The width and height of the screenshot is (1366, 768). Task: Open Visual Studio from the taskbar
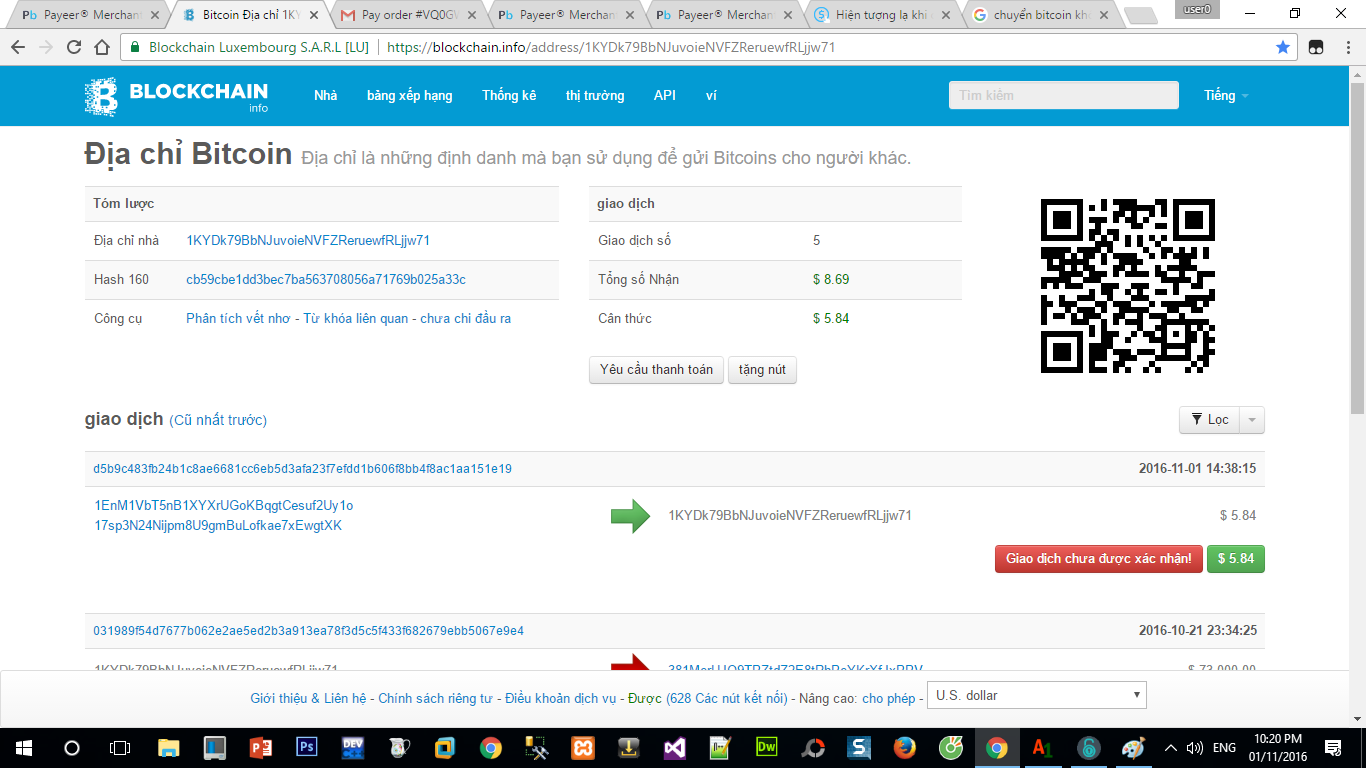(x=675, y=748)
